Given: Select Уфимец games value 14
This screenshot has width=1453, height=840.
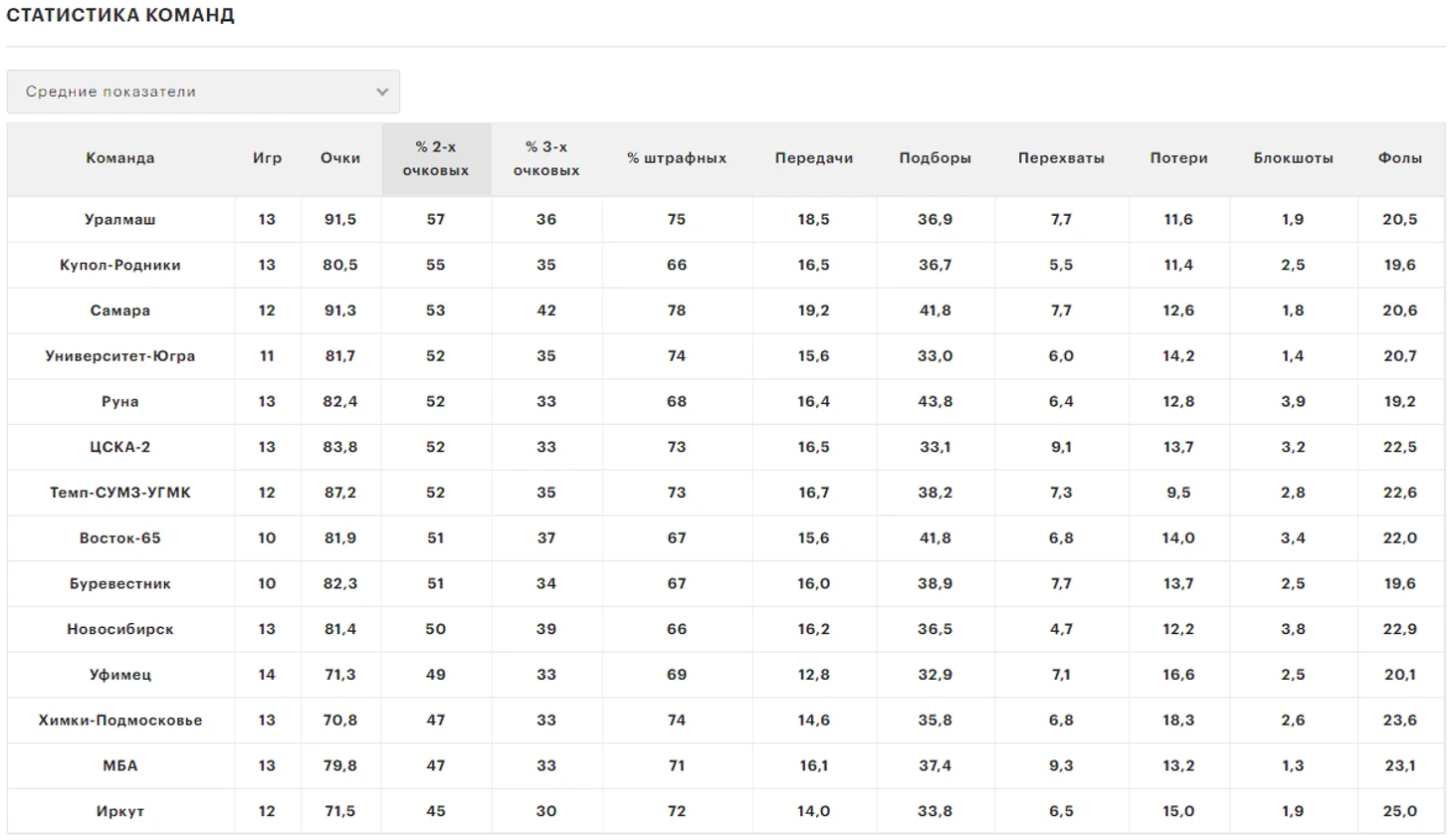Looking at the screenshot, I should (267, 675).
